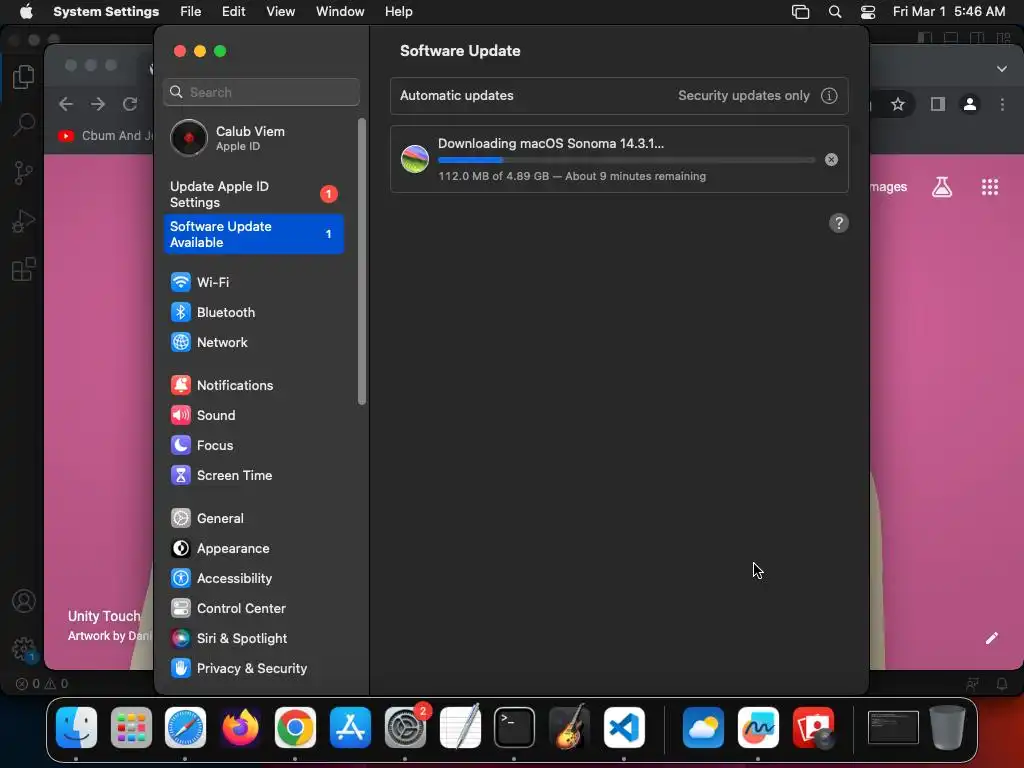Open Screen Time settings
This screenshot has height=768, width=1024.
pos(254,475)
